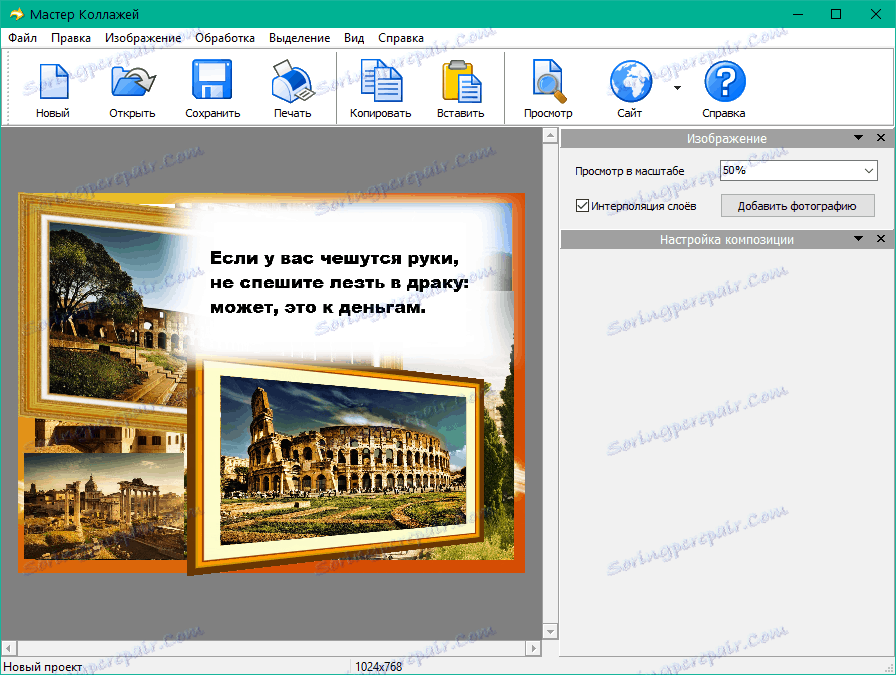Image resolution: width=896 pixels, height=675 pixels.
Task: Open the Выделение menu
Action: coord(299,38)
